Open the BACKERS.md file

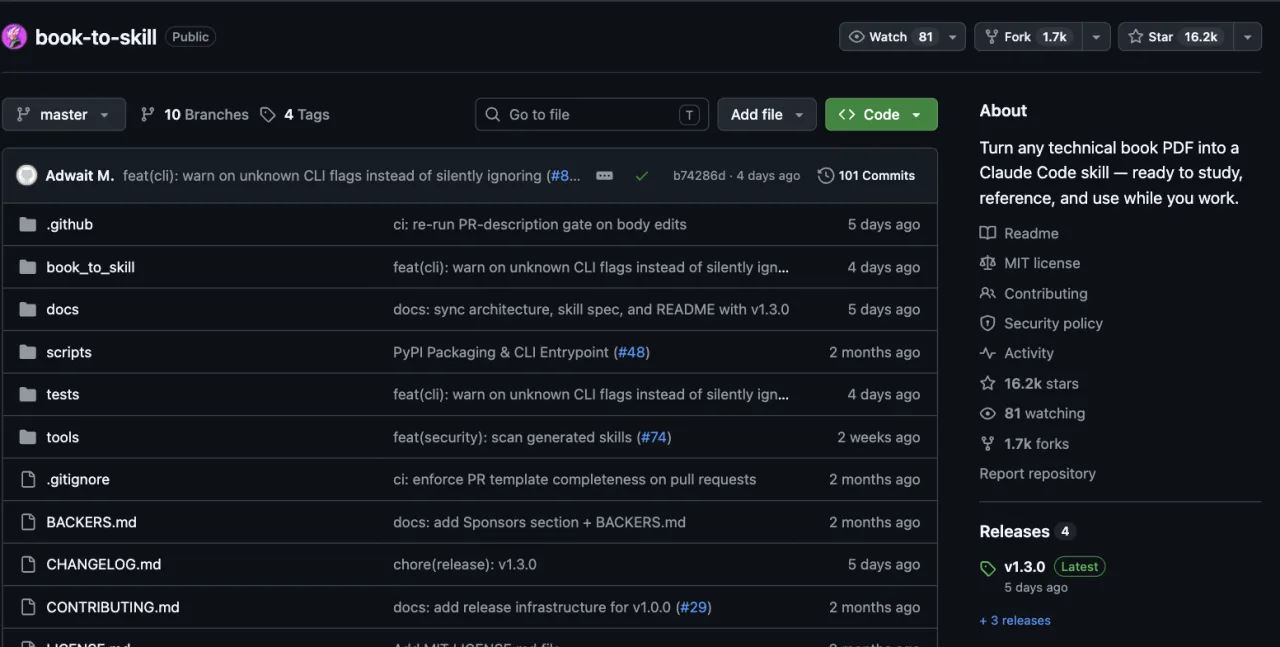pos(91,522)
